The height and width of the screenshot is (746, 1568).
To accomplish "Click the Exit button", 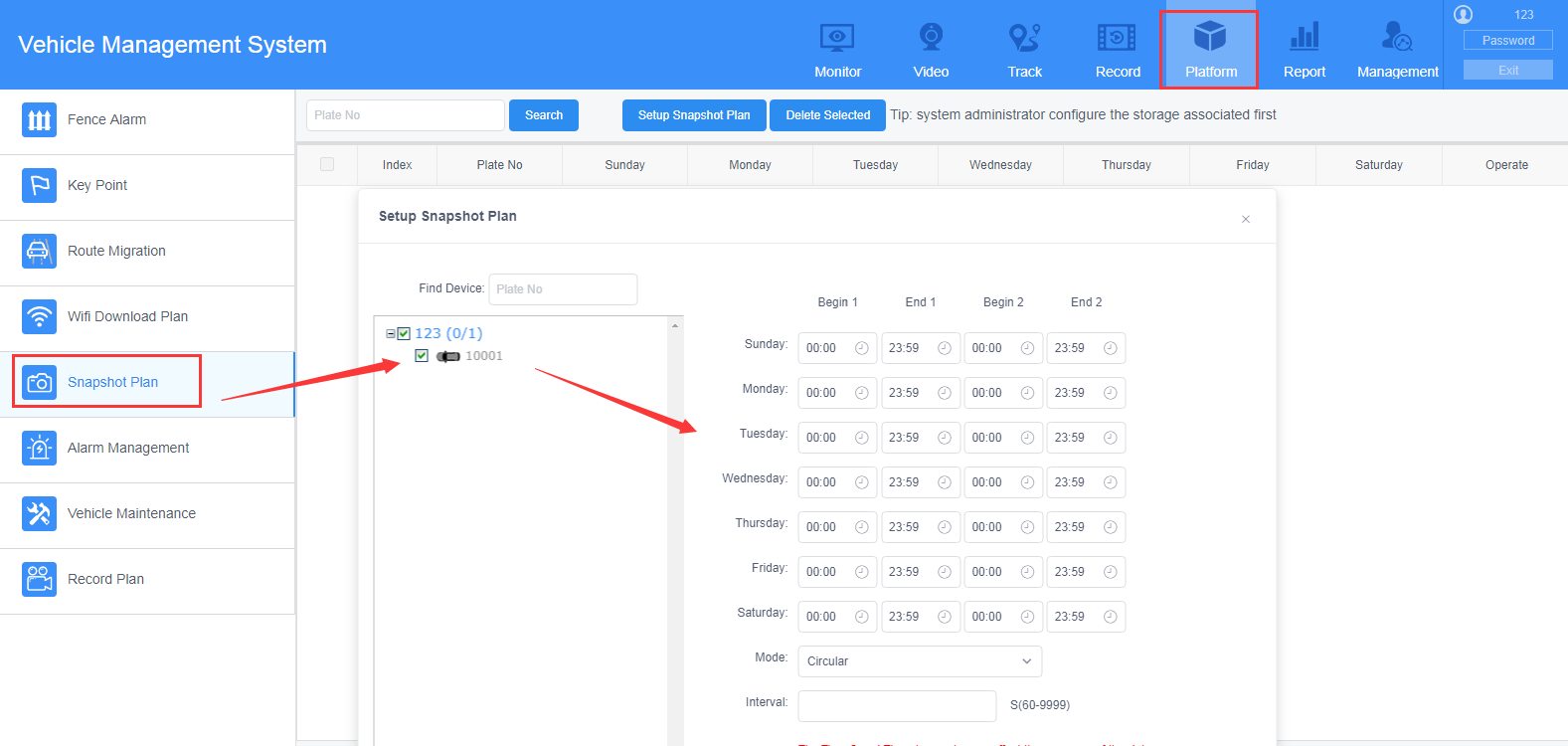I will [x=1508, y=71].
